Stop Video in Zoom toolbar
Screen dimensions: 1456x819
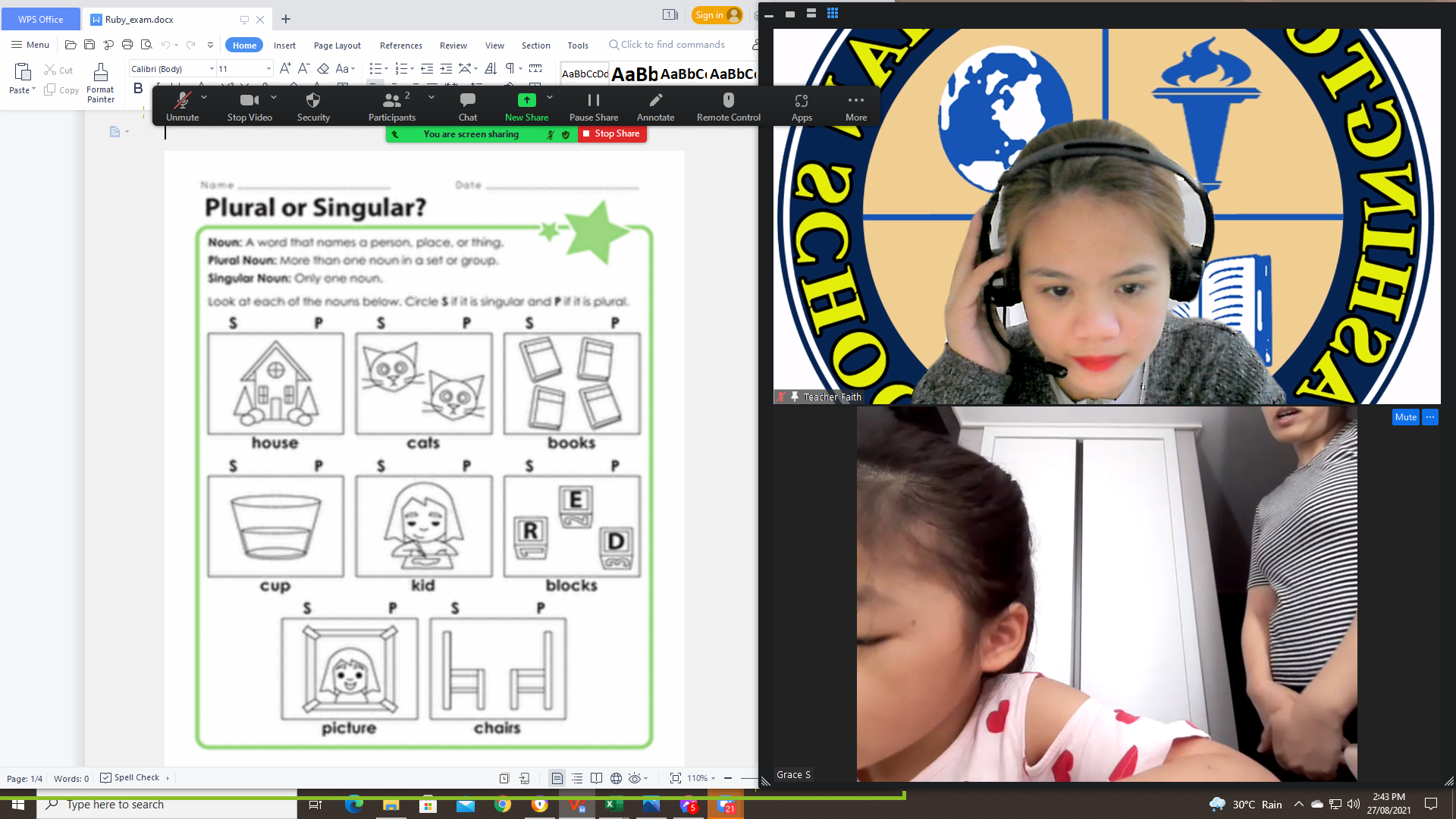(x=249, y=107)
